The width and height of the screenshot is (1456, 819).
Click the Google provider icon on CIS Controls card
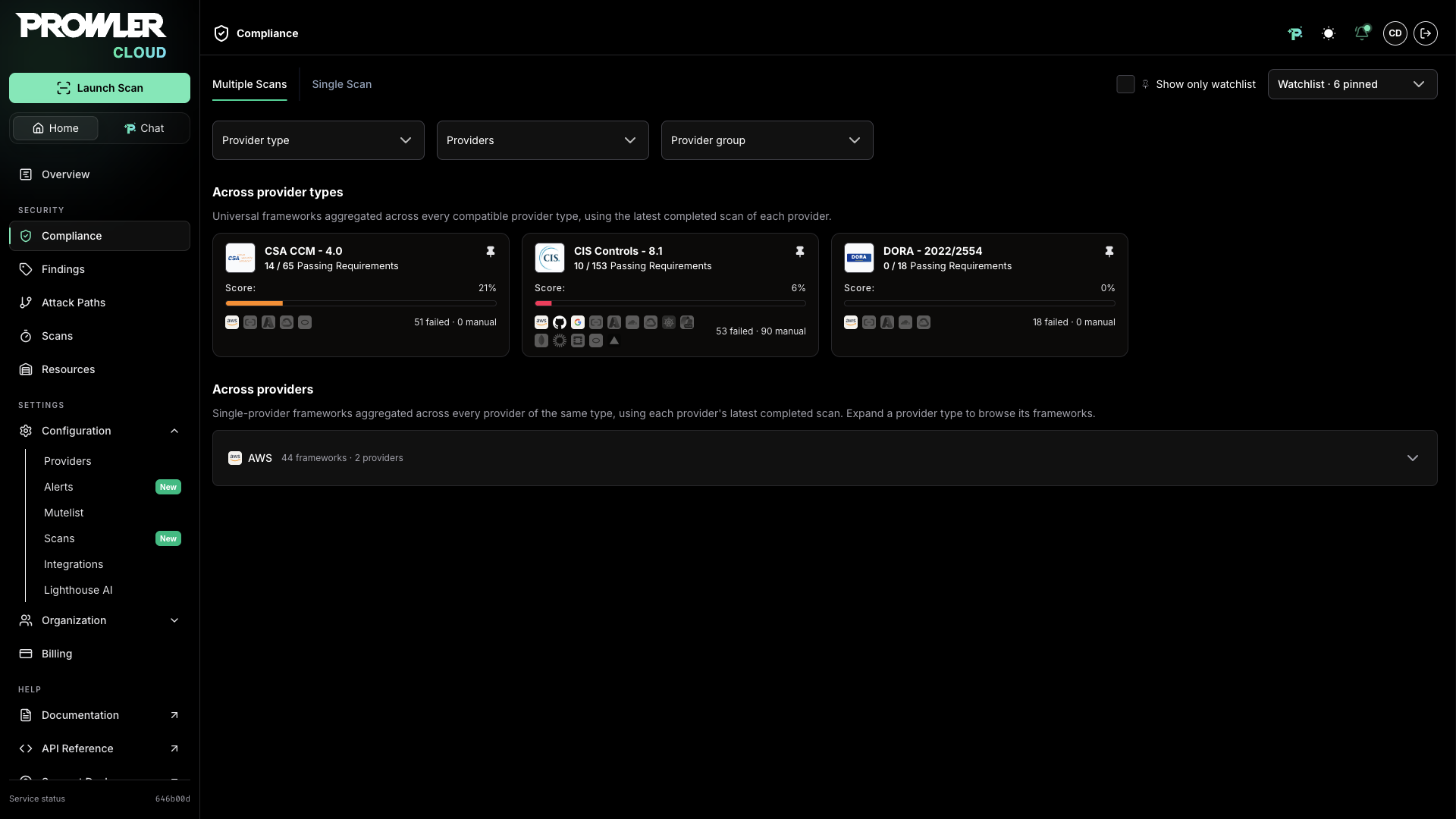point(578,322)
